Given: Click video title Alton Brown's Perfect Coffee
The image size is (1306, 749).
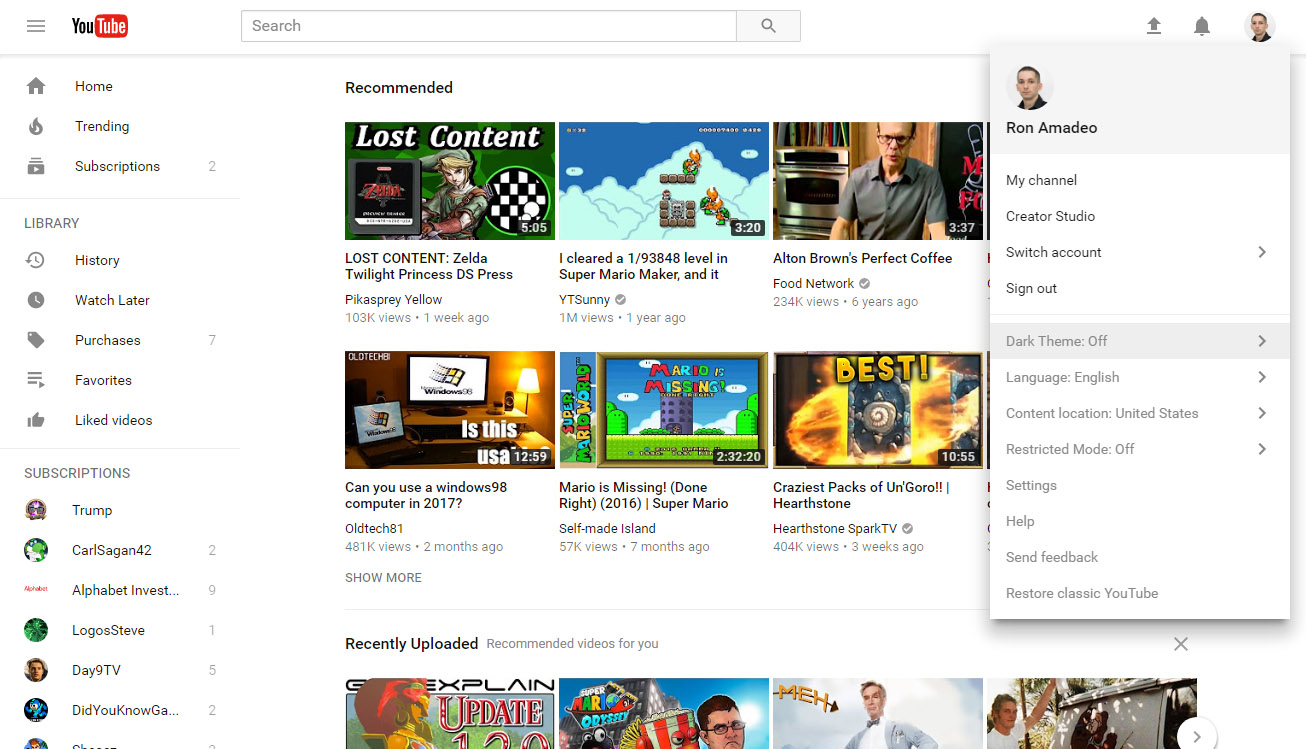Looking at the screenshot, I should pyautogui.click(x=862, y=258).
